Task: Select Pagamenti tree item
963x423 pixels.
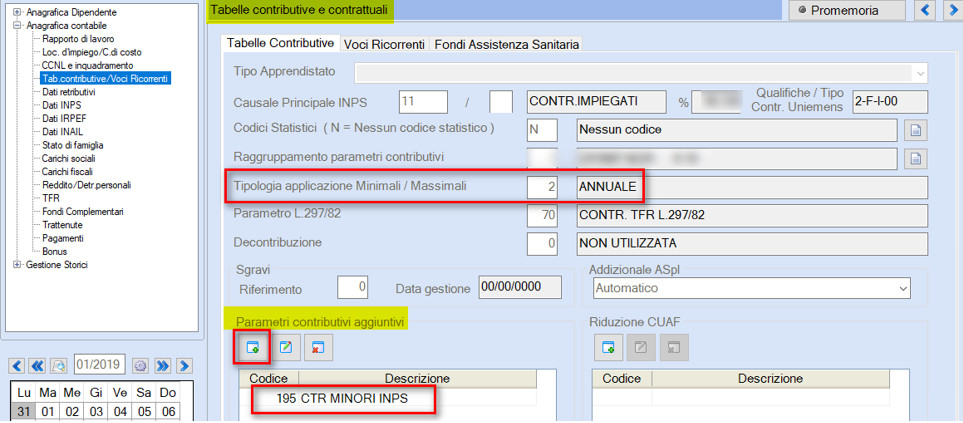Action: point(63,238)
